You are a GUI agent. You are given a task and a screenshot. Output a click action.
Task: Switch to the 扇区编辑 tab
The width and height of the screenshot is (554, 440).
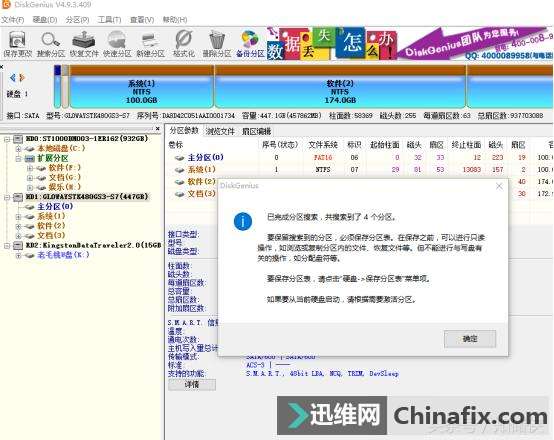[x=257, y=131]
